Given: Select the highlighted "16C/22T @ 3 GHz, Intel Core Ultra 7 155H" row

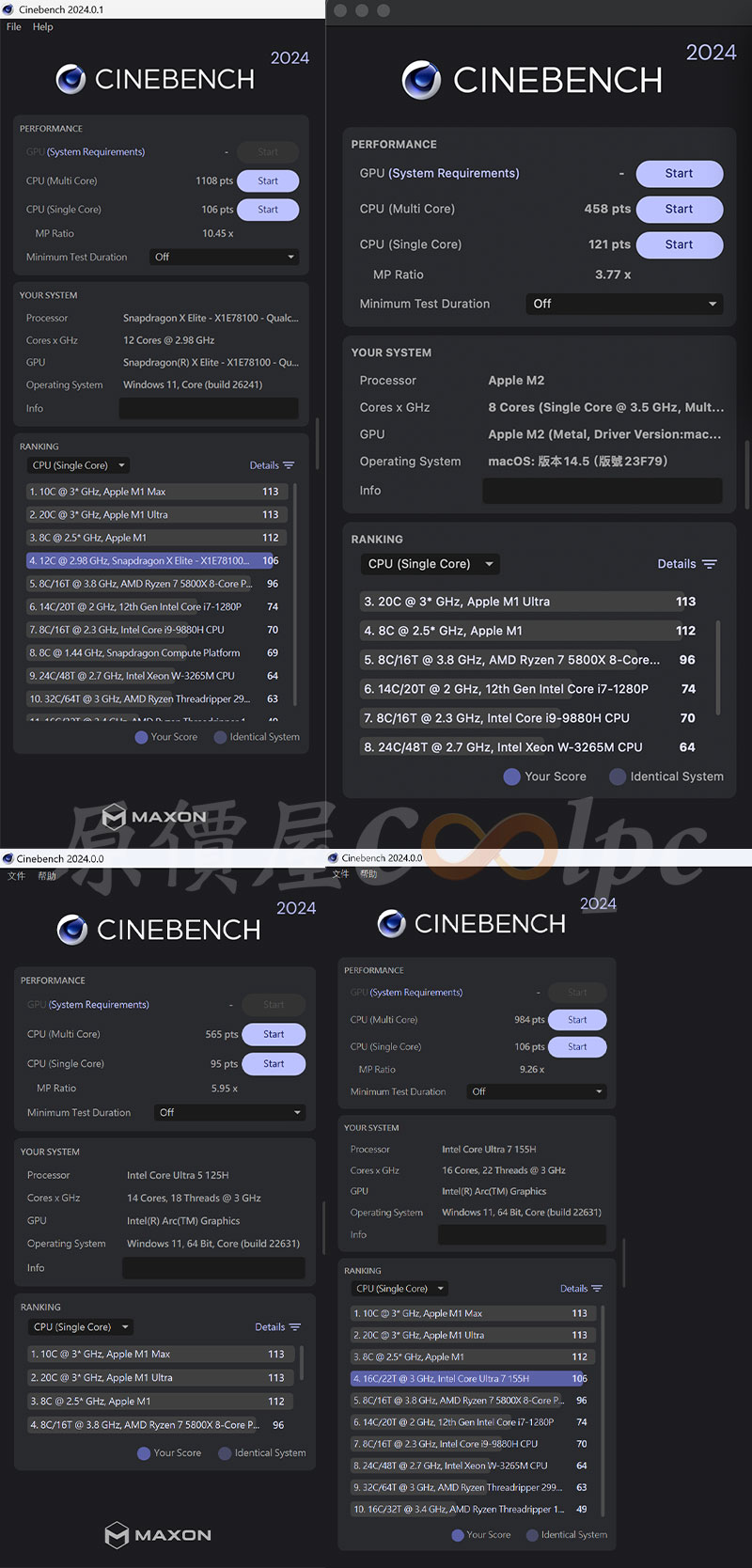Looking at the screenshot, I should [471, 1379].
